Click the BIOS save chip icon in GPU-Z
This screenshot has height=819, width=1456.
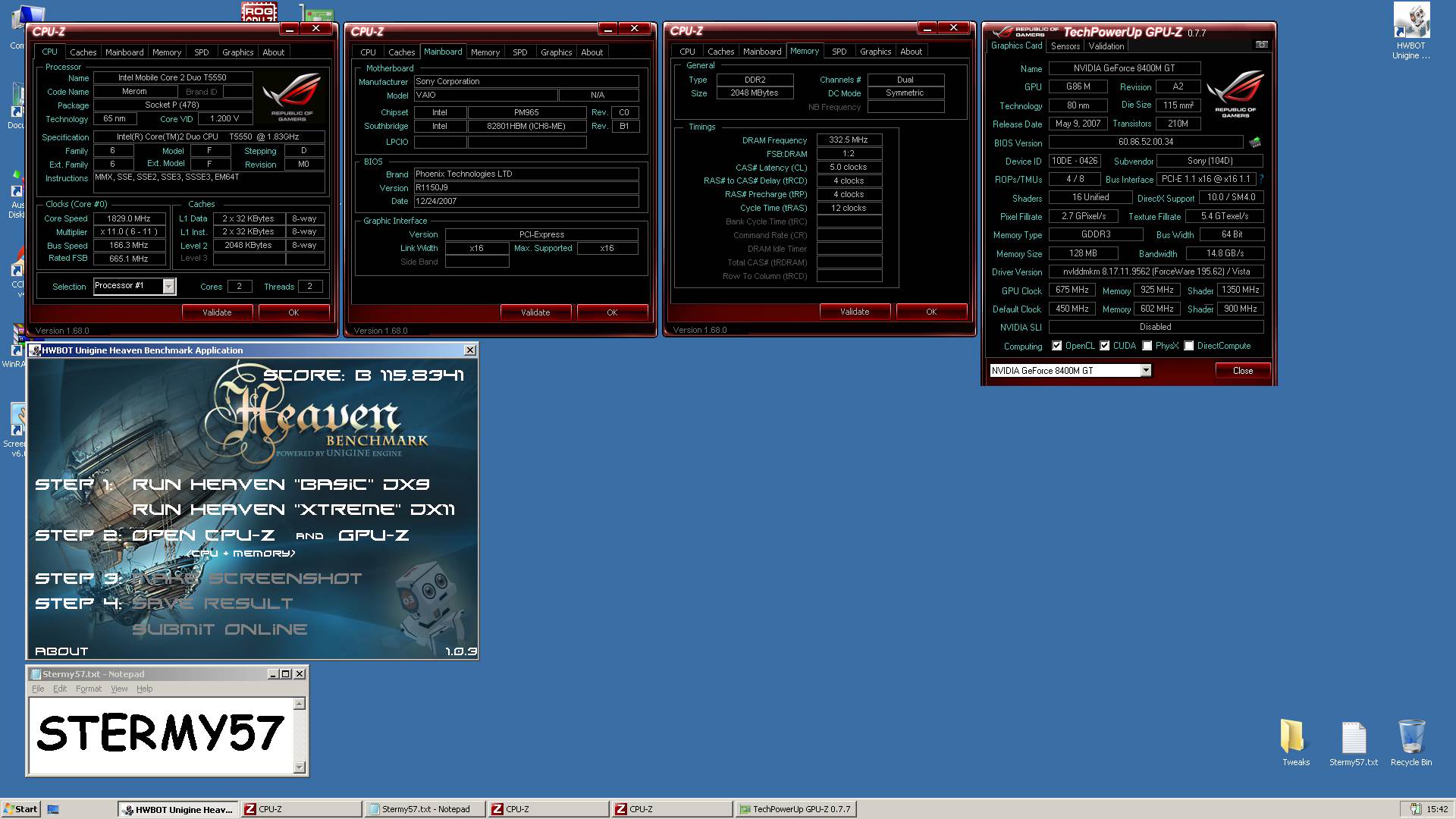tap(1255, 142)
